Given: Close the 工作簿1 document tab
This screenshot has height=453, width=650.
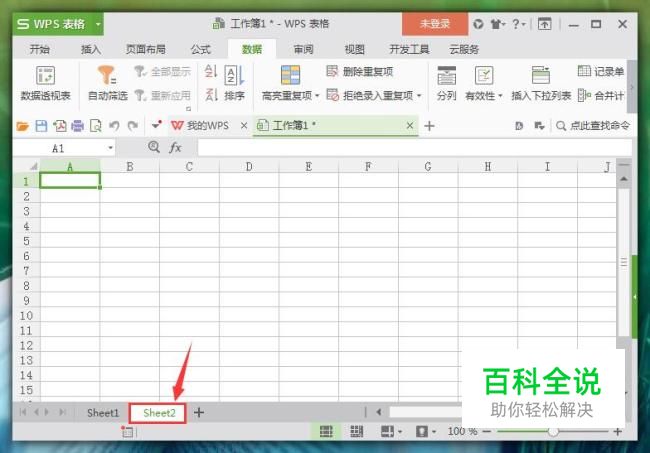Looking at the screenshot, I should [410, 125].
